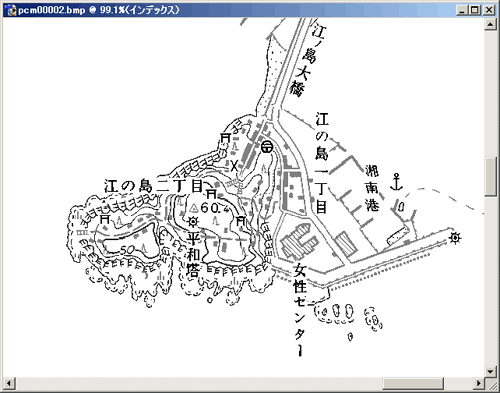Close the pcm00002.bmp document window
The height and width of the screenshot is (393, 500).
coord(489,10)
